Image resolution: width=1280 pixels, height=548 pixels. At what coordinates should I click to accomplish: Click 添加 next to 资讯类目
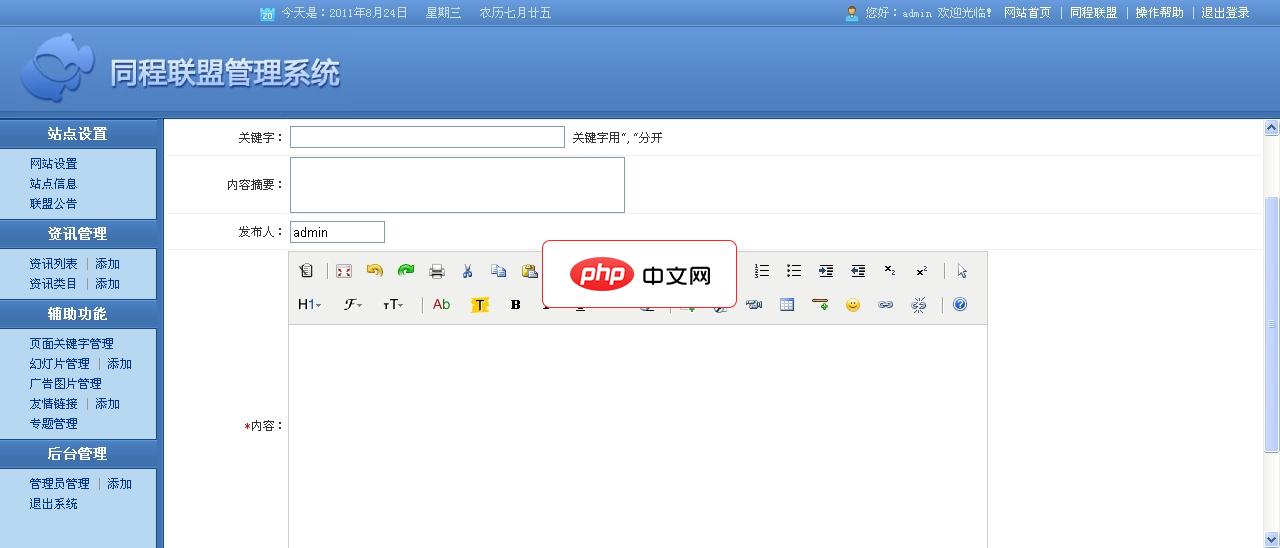[107, 284]
